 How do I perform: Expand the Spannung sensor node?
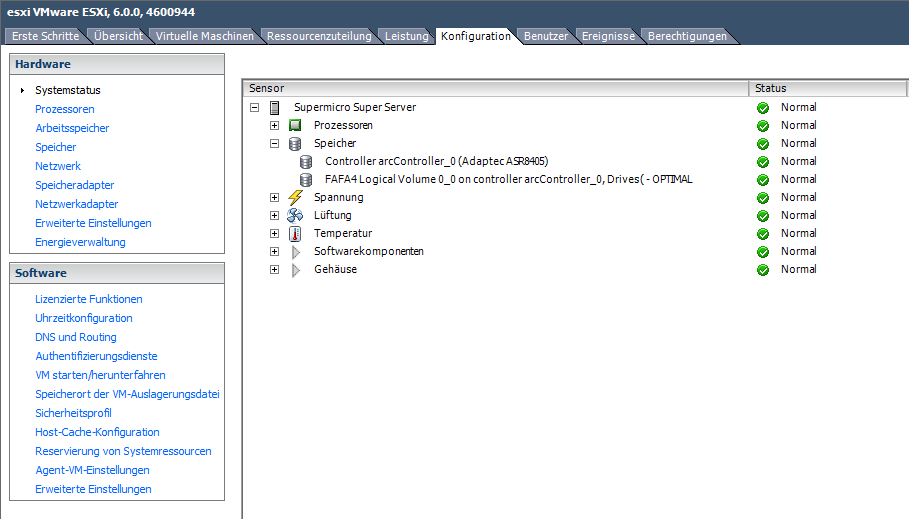point(275,197)
